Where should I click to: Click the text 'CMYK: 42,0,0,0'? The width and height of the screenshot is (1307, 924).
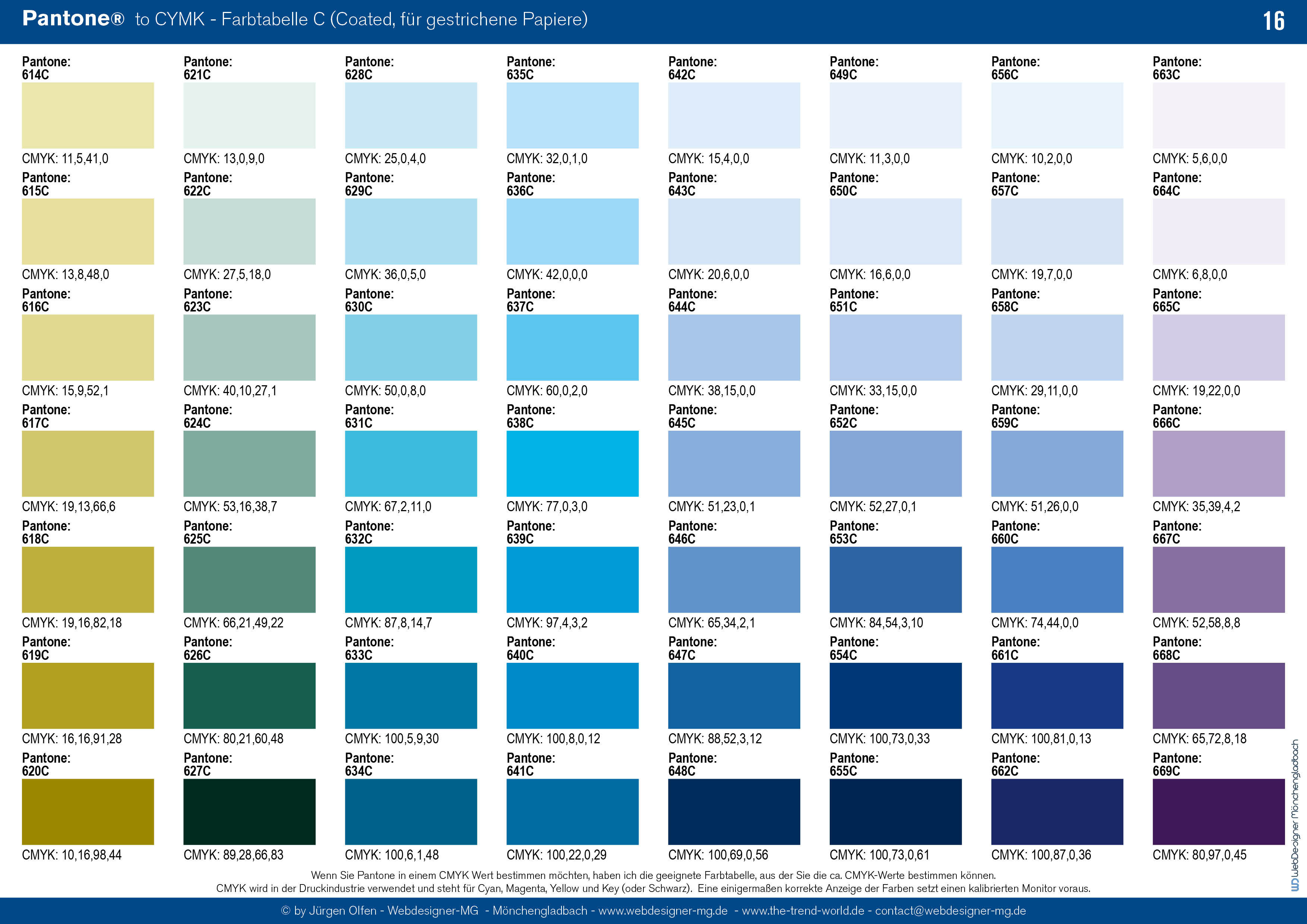tap(547, 275)
